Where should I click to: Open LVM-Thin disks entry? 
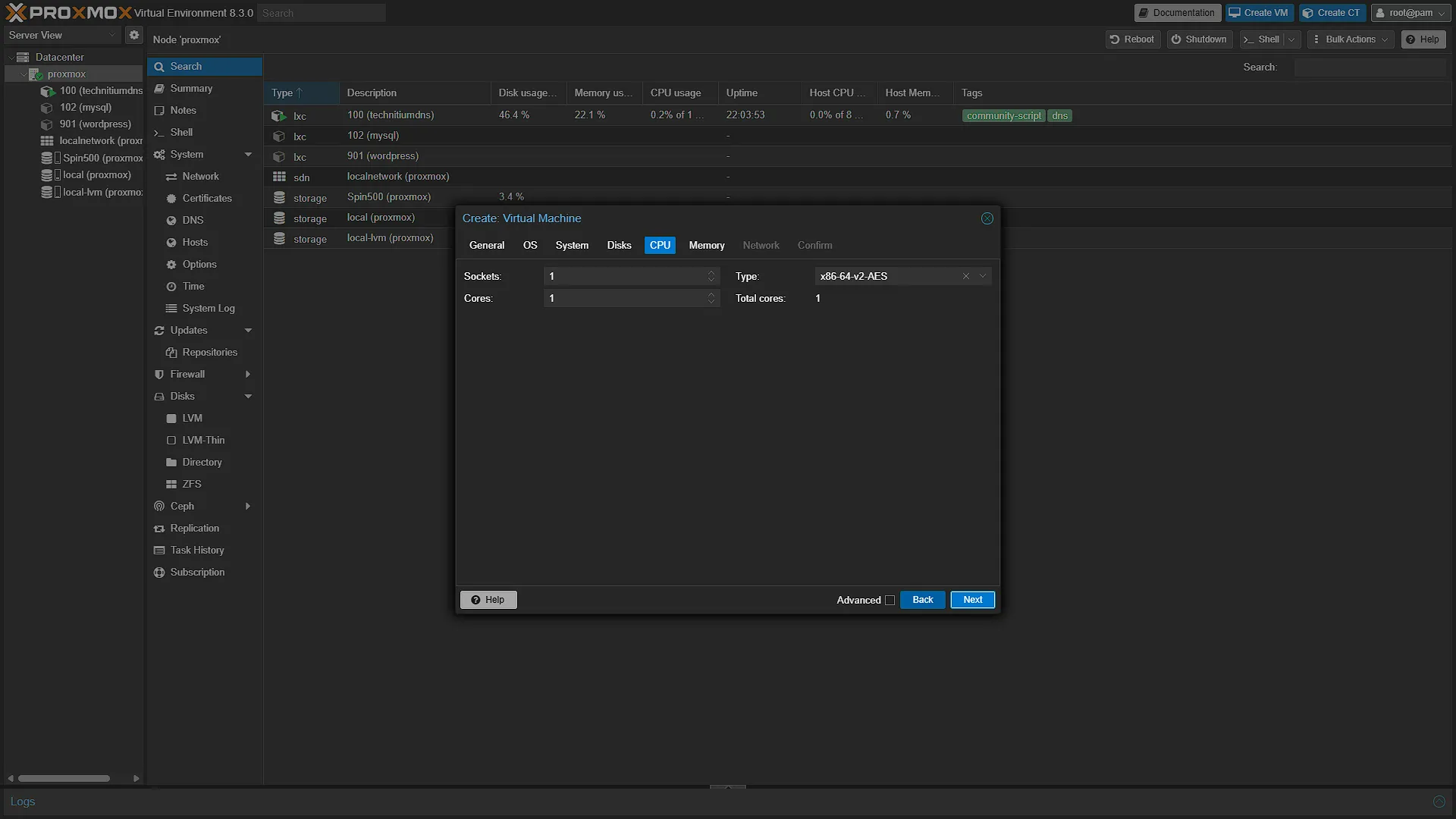pyautogui.click(x=205, y=441)
